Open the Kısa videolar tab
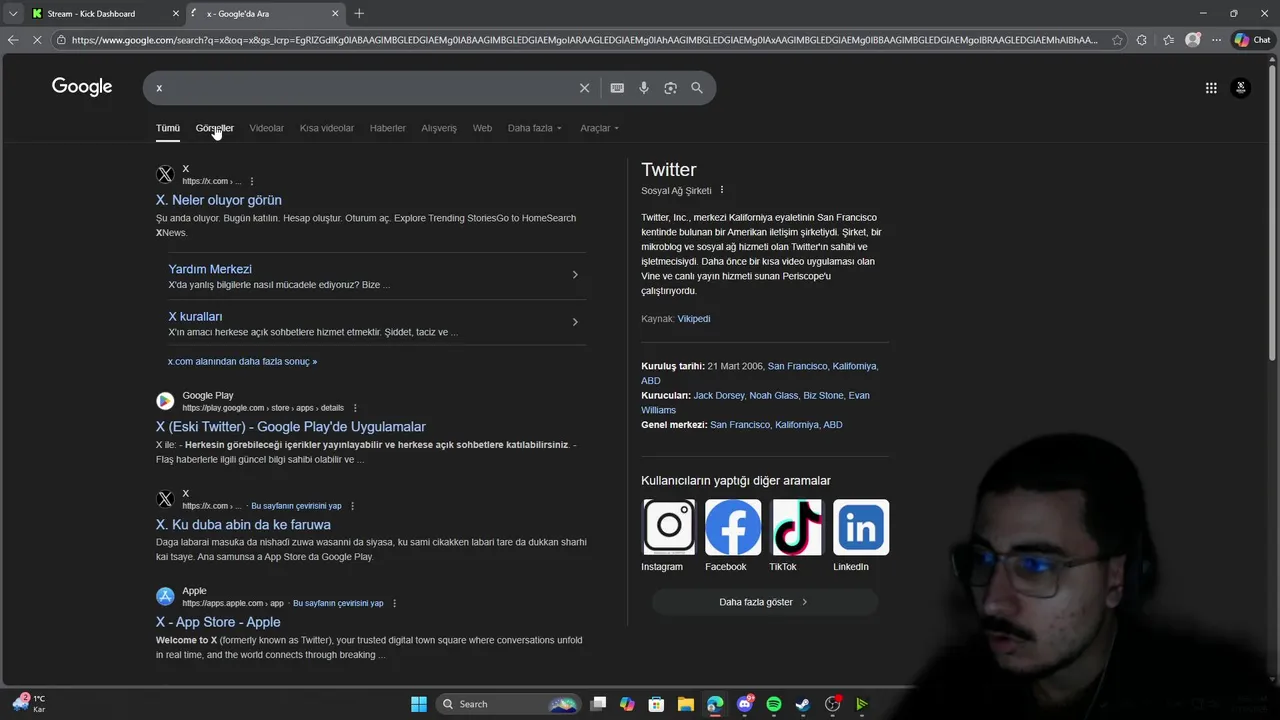 [x=327, y=128]
